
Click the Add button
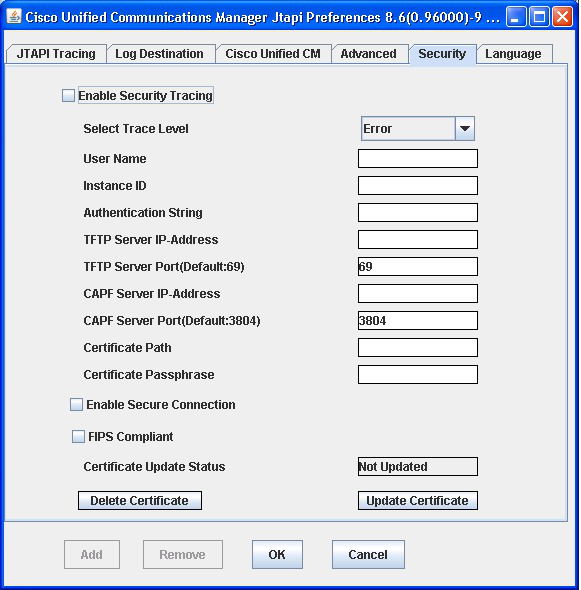(x=92, y=554)
